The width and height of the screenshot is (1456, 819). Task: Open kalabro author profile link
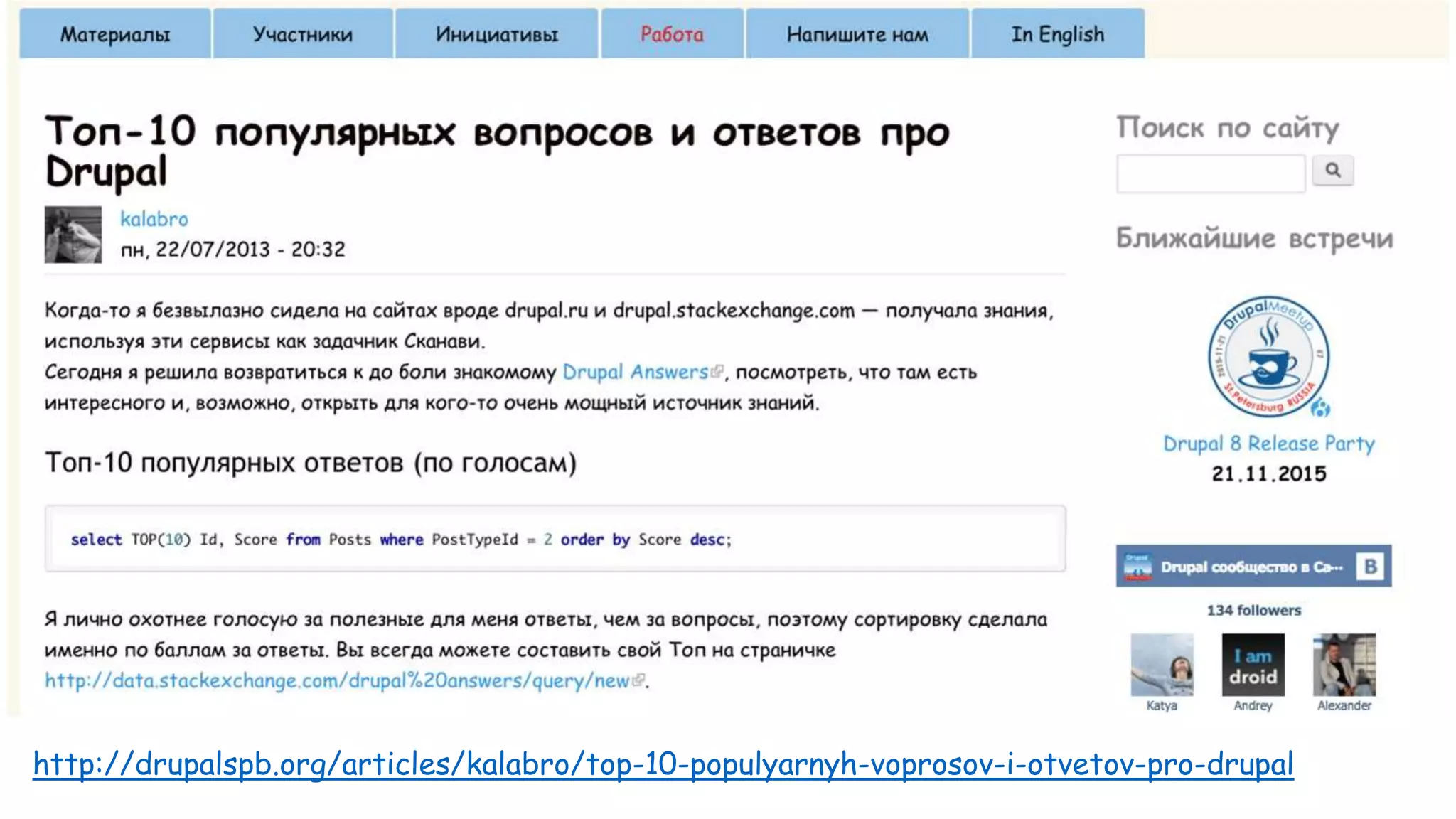tap(154, 219)
